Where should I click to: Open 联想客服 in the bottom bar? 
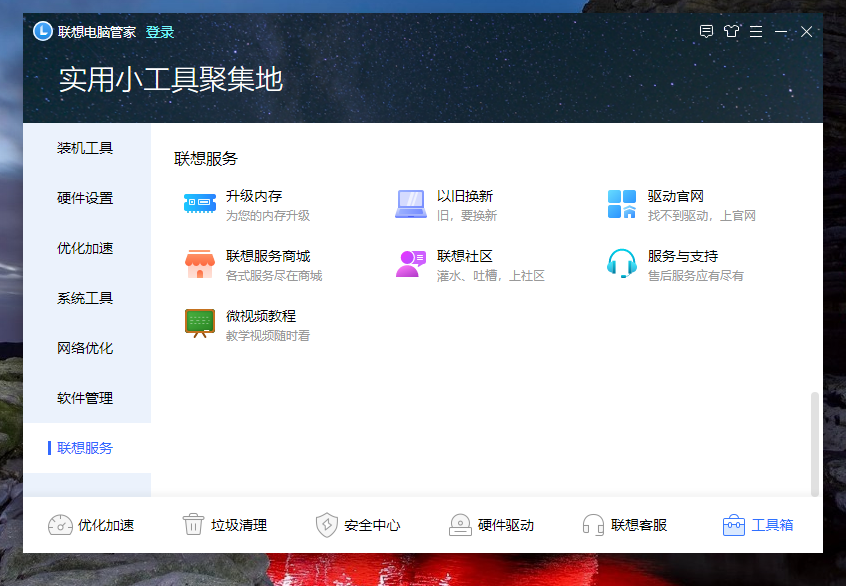(624, 525)
